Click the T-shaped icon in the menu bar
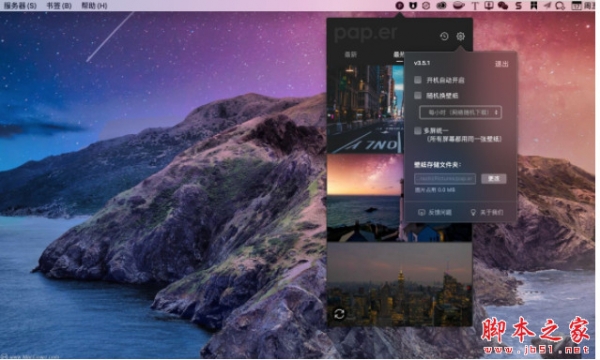 (x=475, y=6)
